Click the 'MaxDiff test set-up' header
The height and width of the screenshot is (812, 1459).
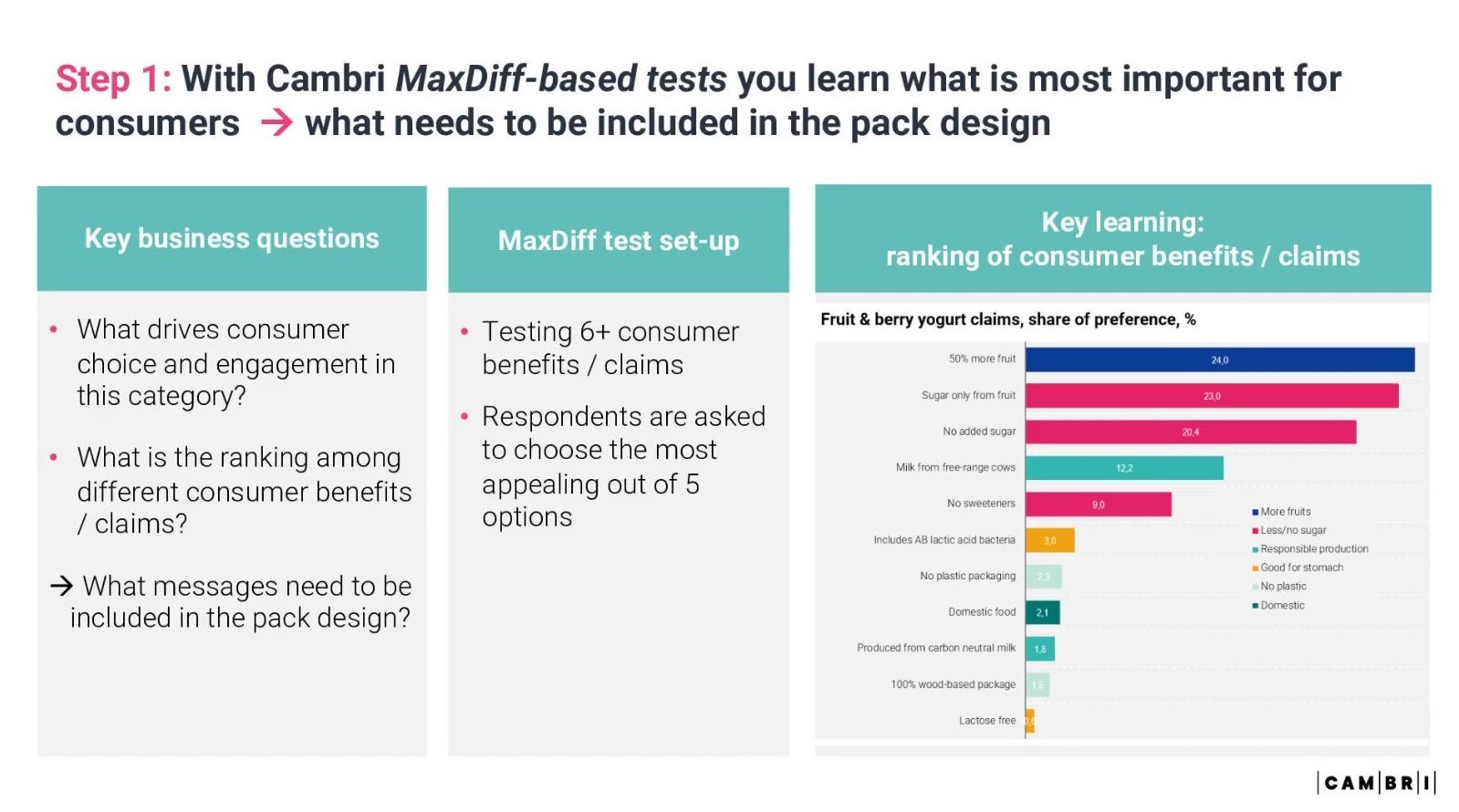click(619, 241)
